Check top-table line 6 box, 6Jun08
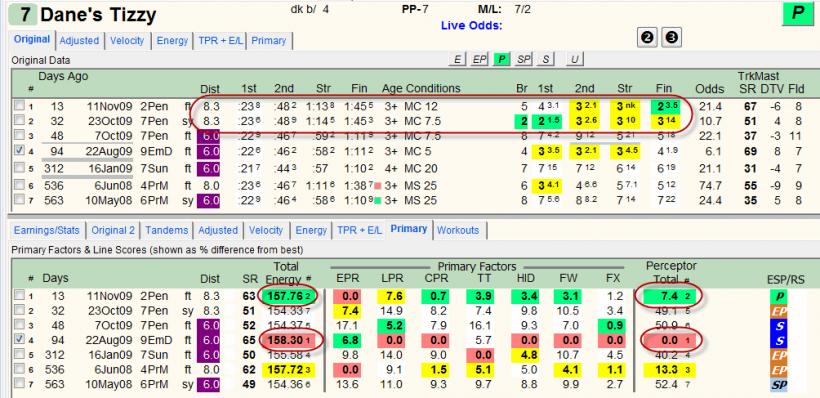The height and width of the screenshot is (398, 820). (19, 186)
